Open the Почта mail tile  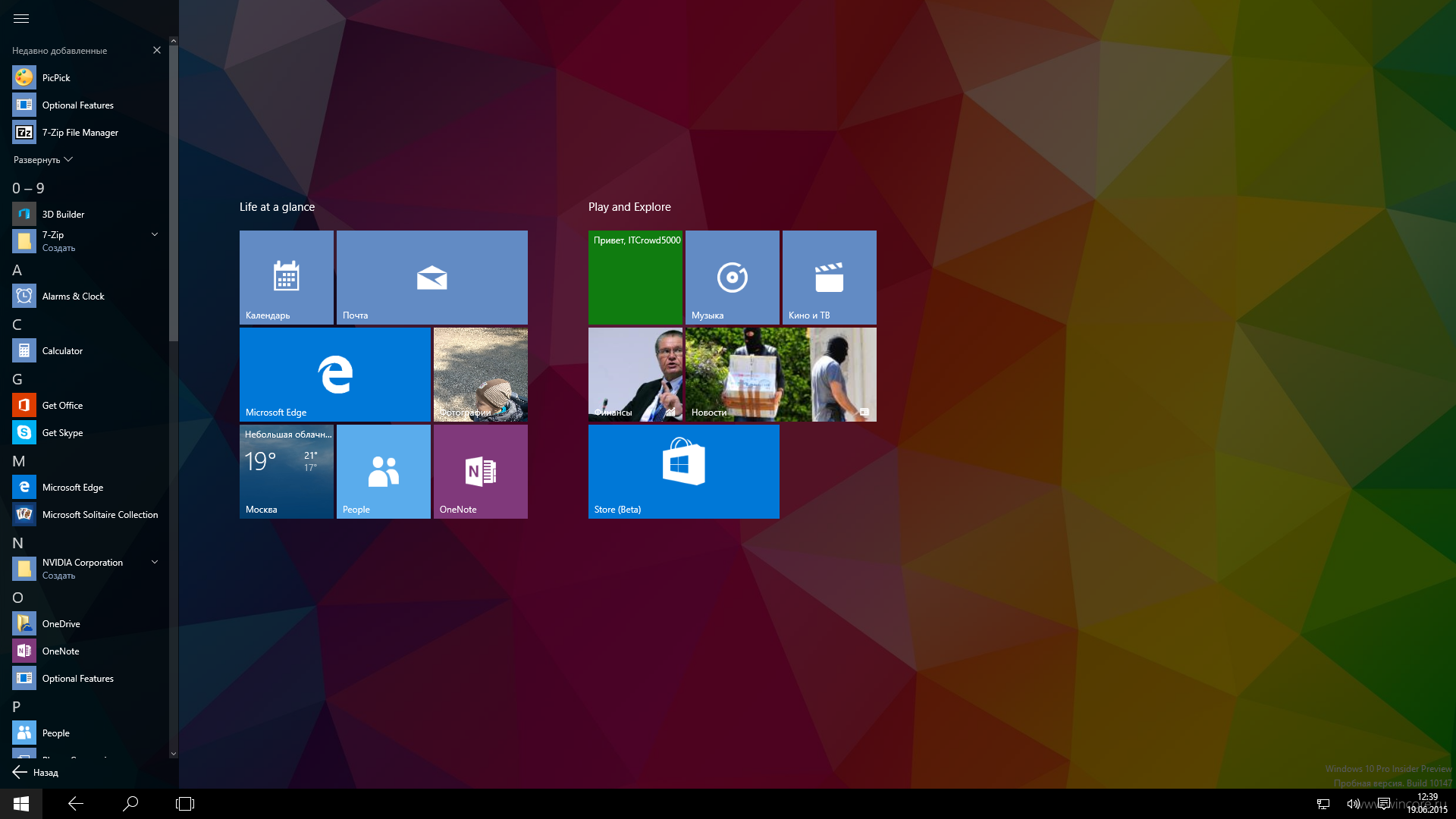[x=432, y=278]
